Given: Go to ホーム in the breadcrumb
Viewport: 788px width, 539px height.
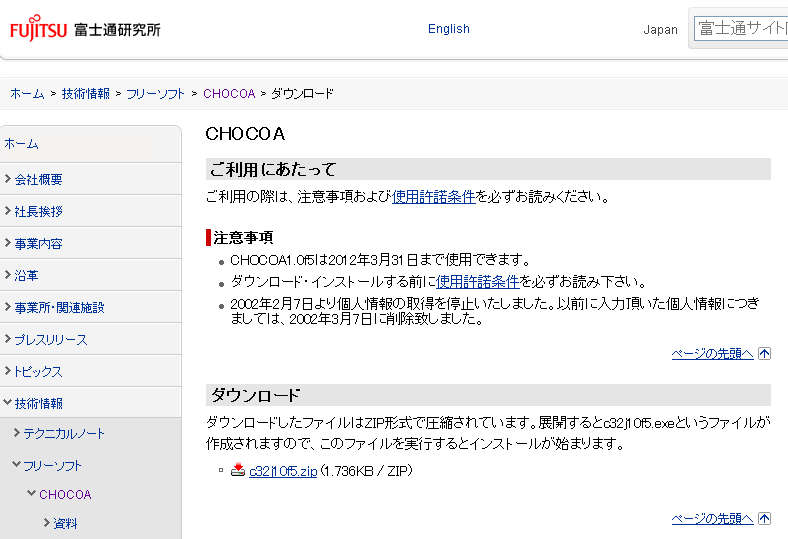Looking at the screenshot, I should pos(27,94).
